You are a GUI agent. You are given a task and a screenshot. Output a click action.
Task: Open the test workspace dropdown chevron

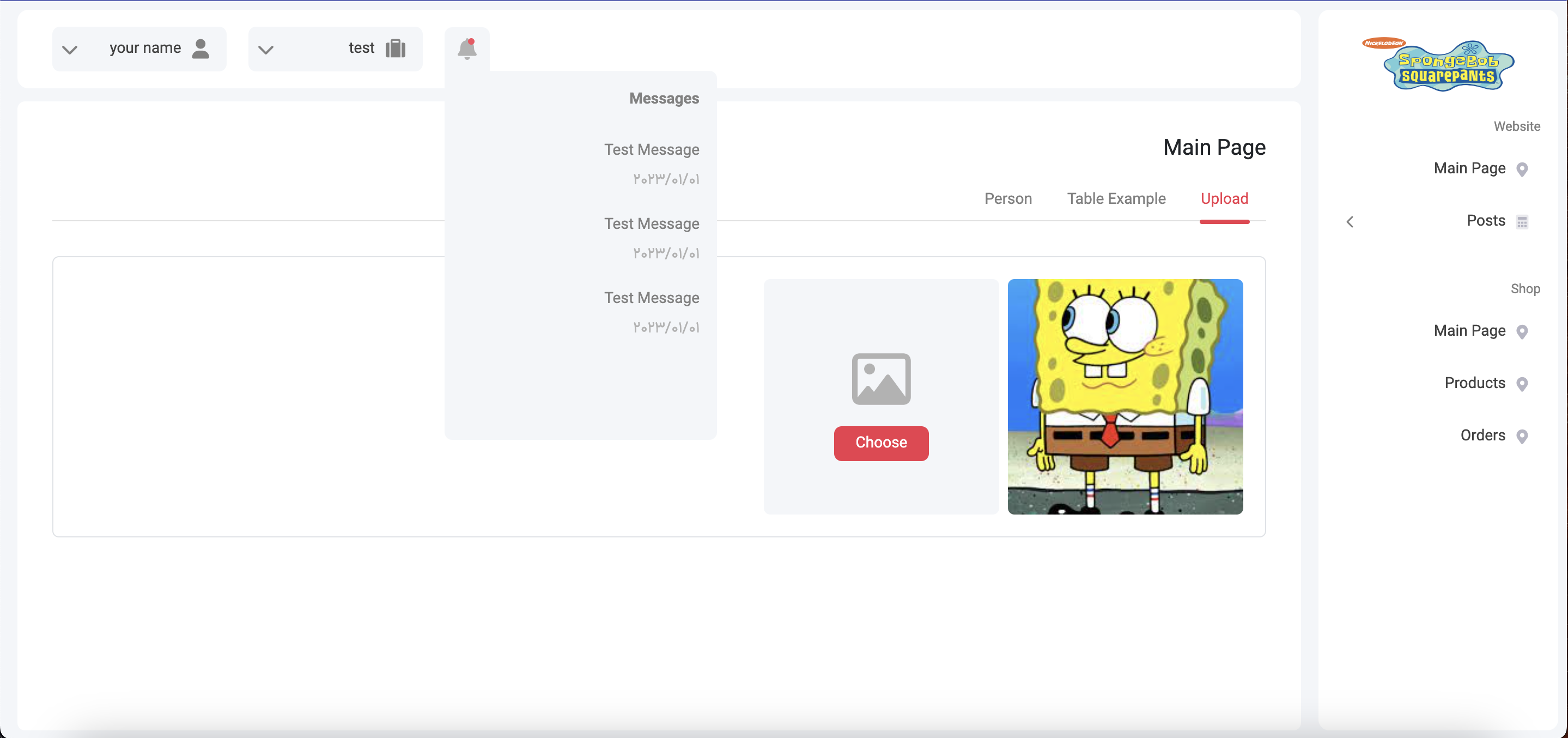pos(266,49)
